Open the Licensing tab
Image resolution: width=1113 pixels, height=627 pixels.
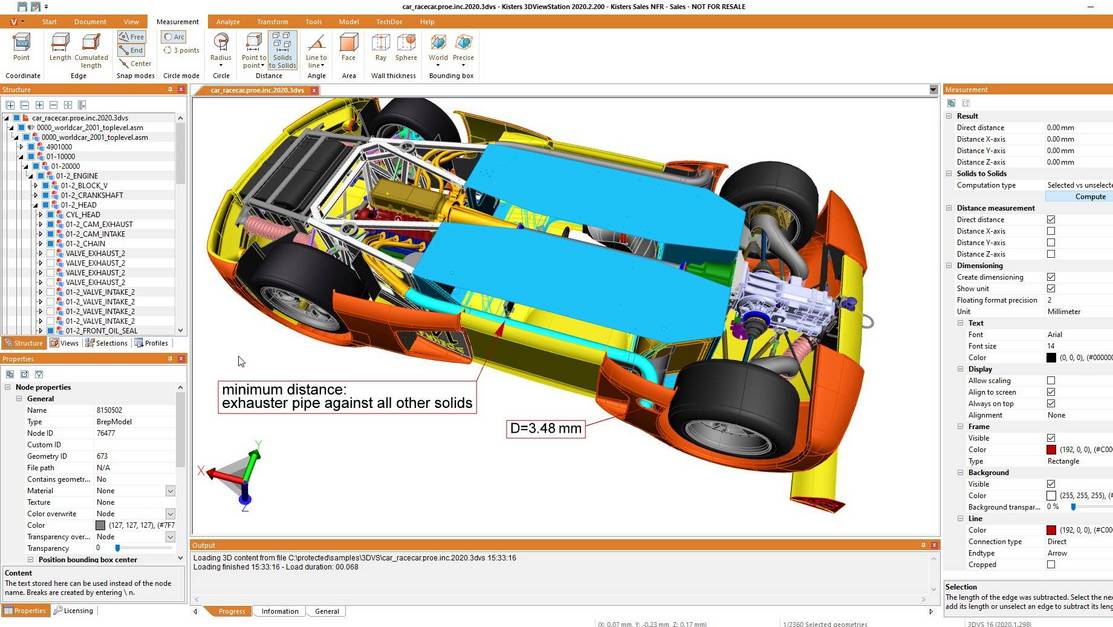73,611
